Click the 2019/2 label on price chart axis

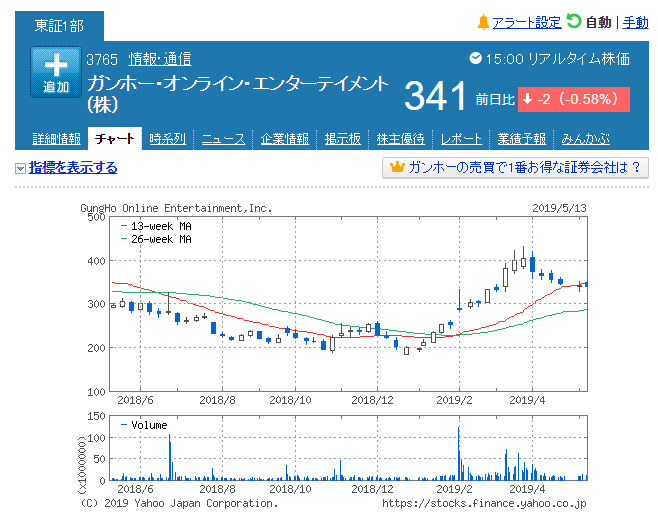(x=454, y=400)
